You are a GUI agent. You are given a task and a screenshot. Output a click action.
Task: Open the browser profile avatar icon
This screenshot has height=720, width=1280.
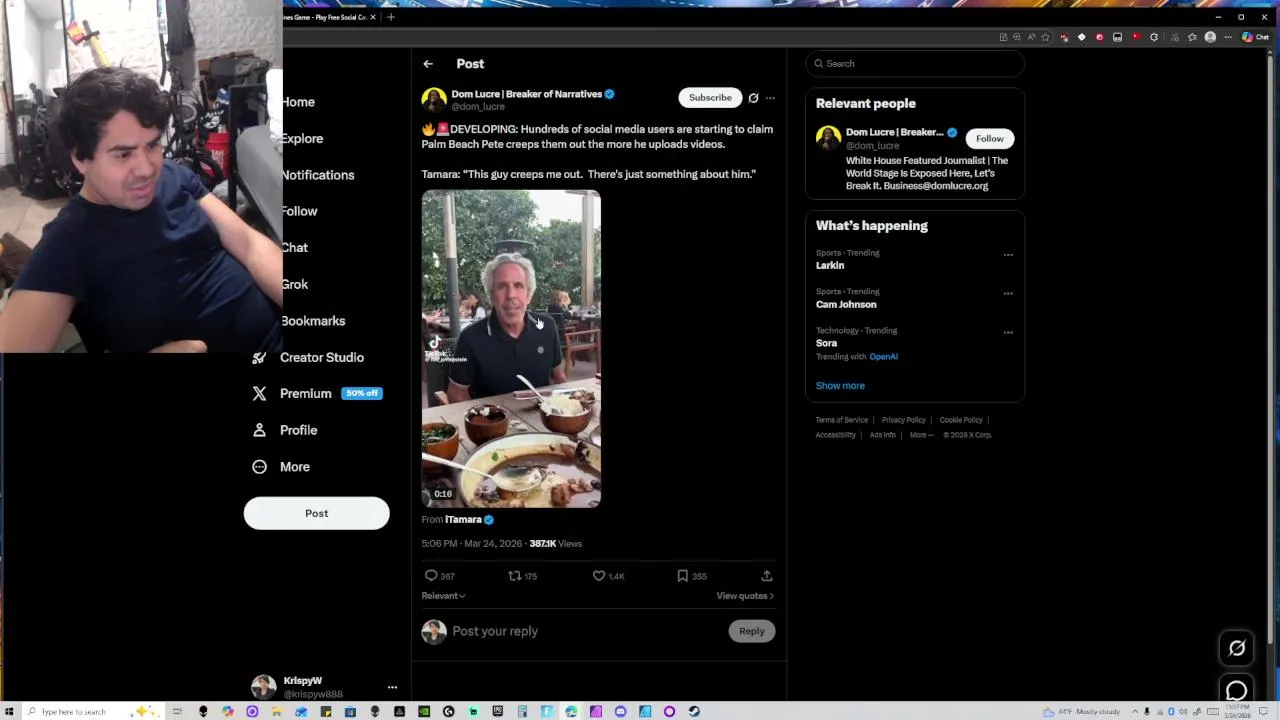(x=1210, y=37)
